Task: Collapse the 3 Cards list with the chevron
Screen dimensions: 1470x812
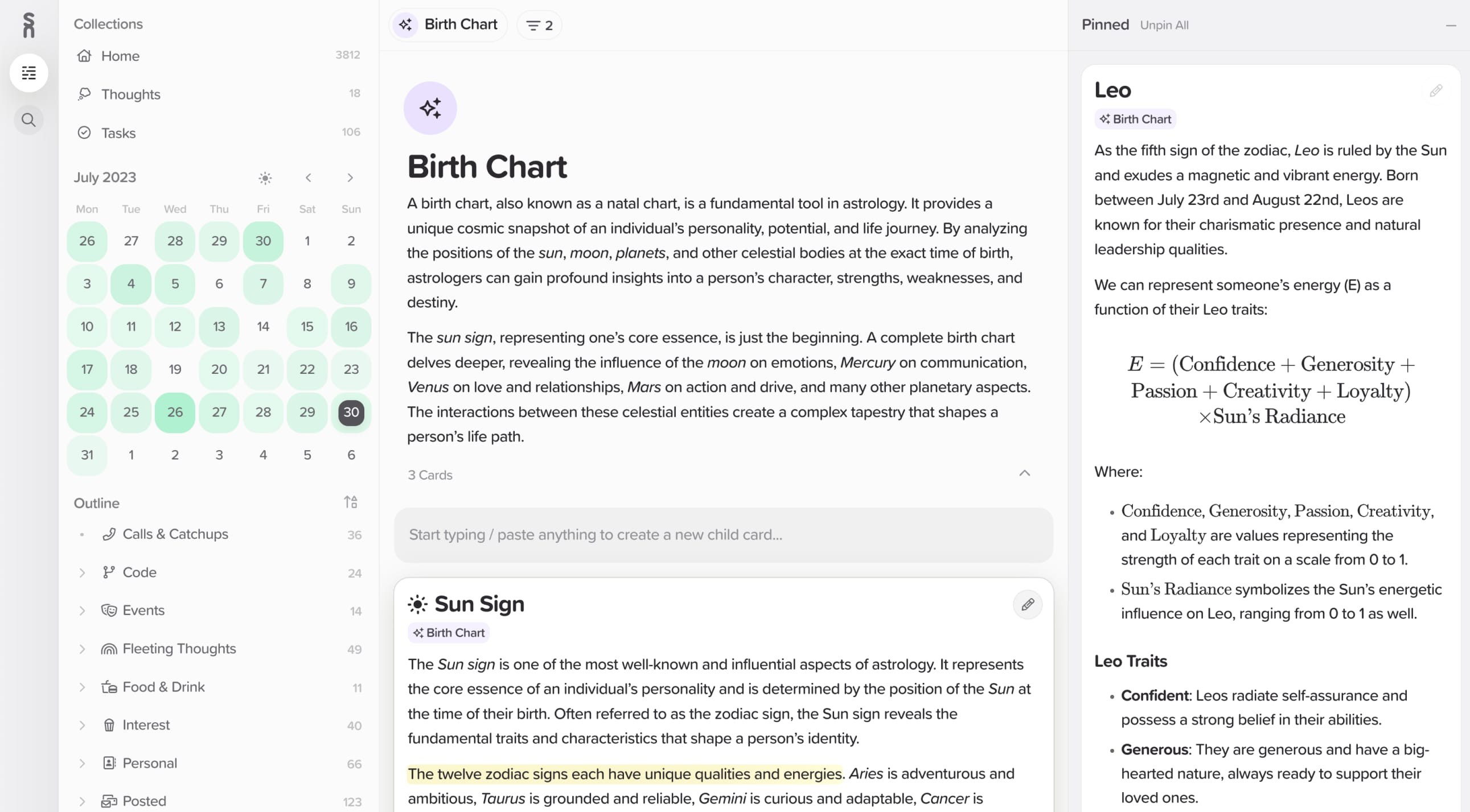Action: point(1024,473)
